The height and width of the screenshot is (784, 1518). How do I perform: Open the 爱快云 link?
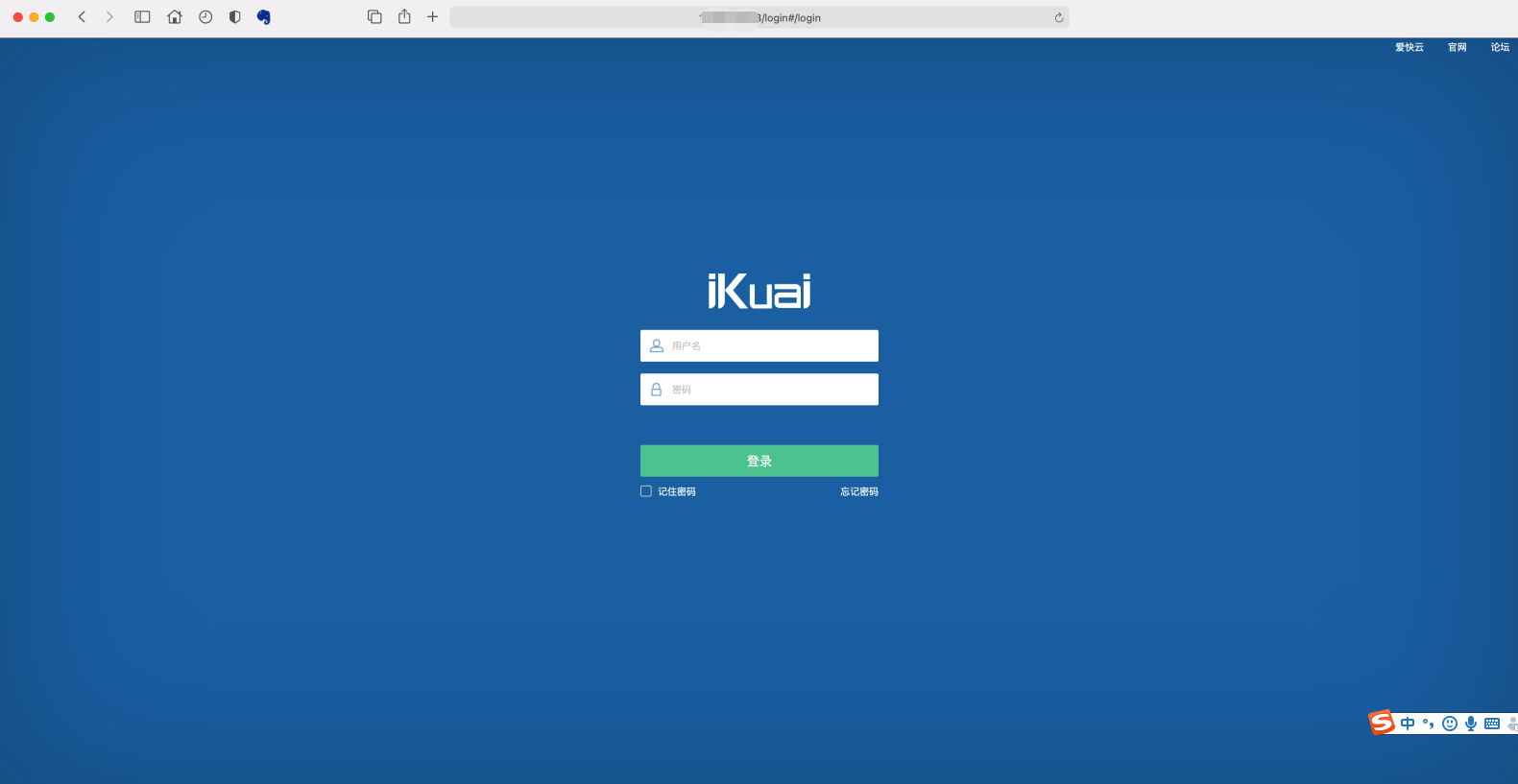(x=1410, y=47)
